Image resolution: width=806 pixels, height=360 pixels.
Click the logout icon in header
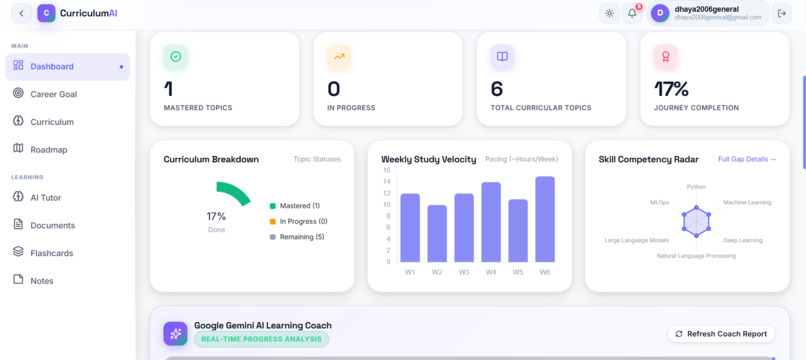(782, 13)
